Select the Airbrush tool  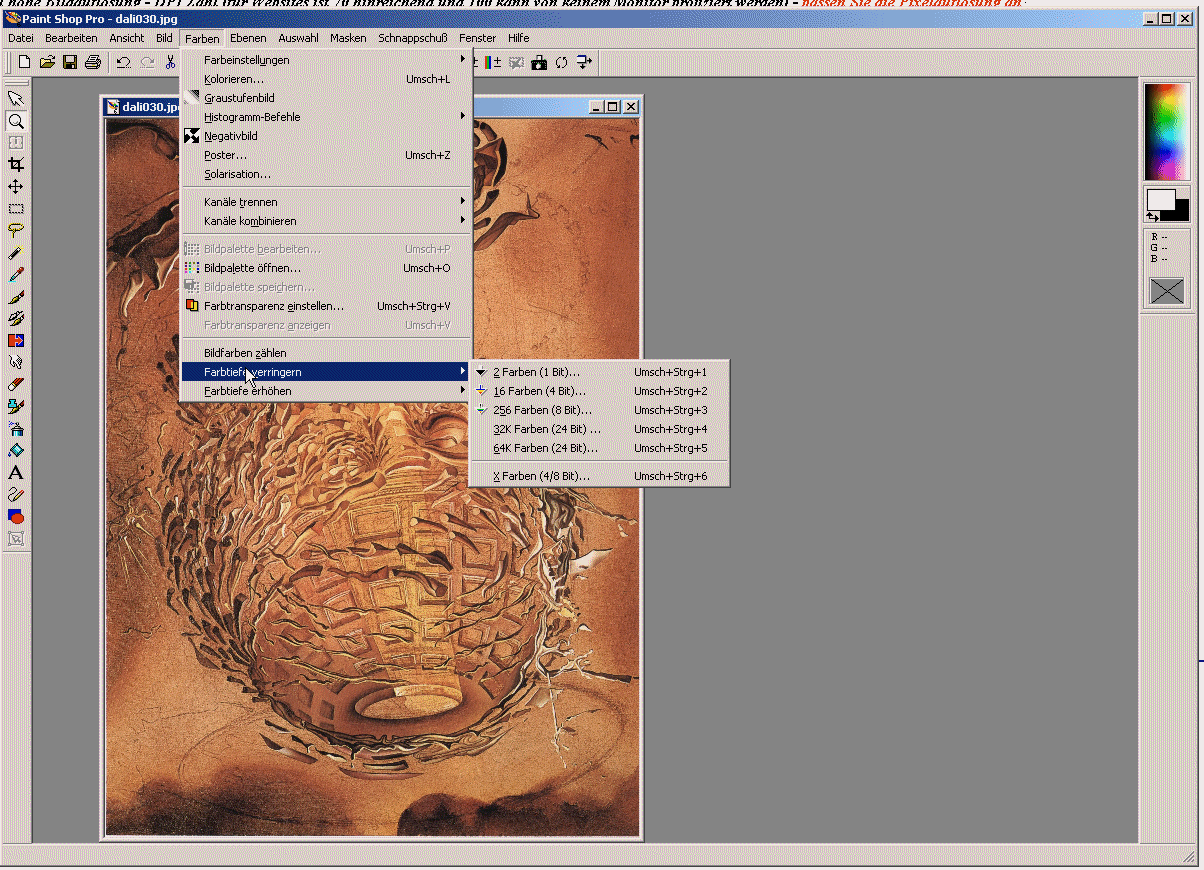(16, 428)
